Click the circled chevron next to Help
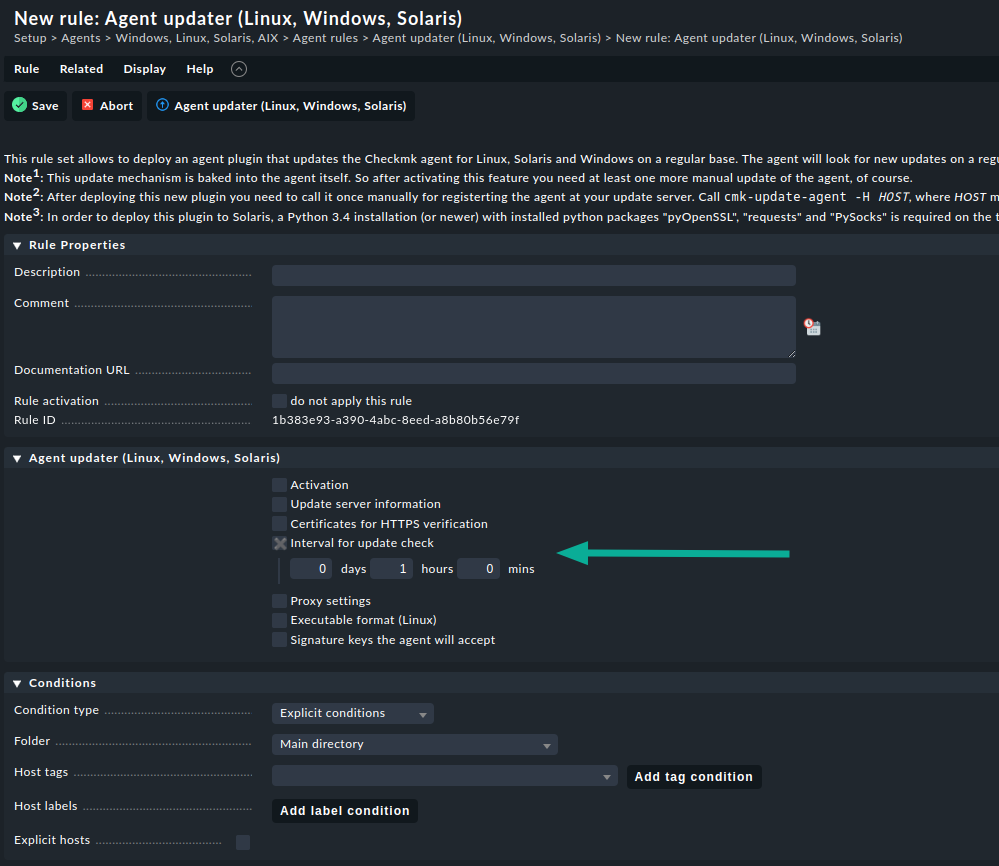Viewport: 999px width, 866px height. tap(238, 69)
